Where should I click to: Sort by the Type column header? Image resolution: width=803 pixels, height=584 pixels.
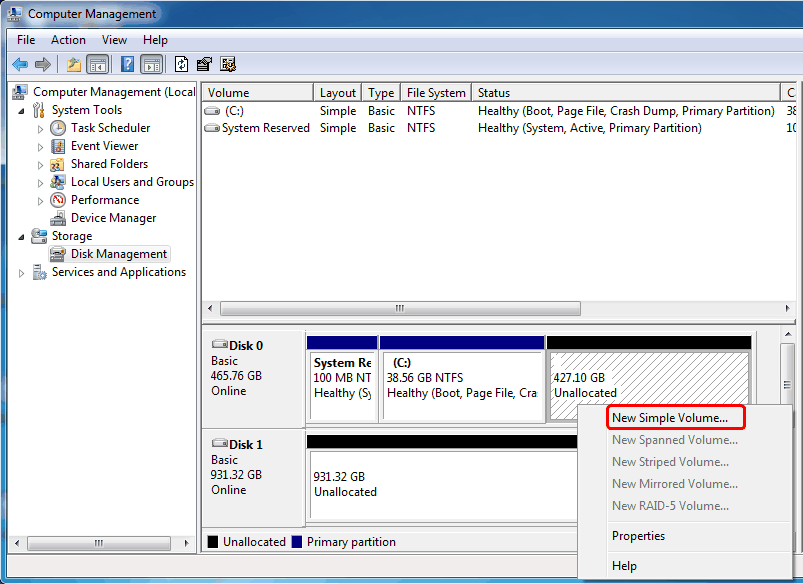coord(381,93)
